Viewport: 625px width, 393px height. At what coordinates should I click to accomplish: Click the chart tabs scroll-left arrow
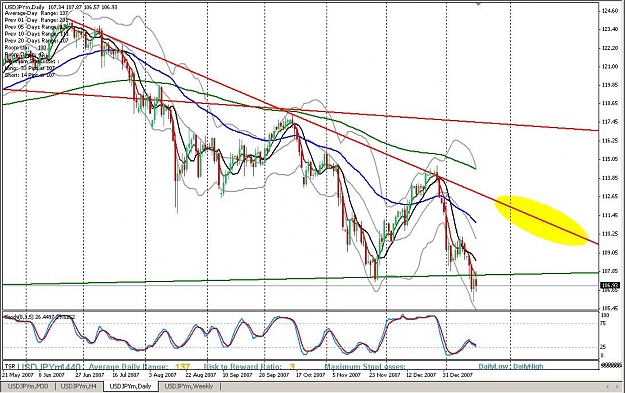pos(607,387)
